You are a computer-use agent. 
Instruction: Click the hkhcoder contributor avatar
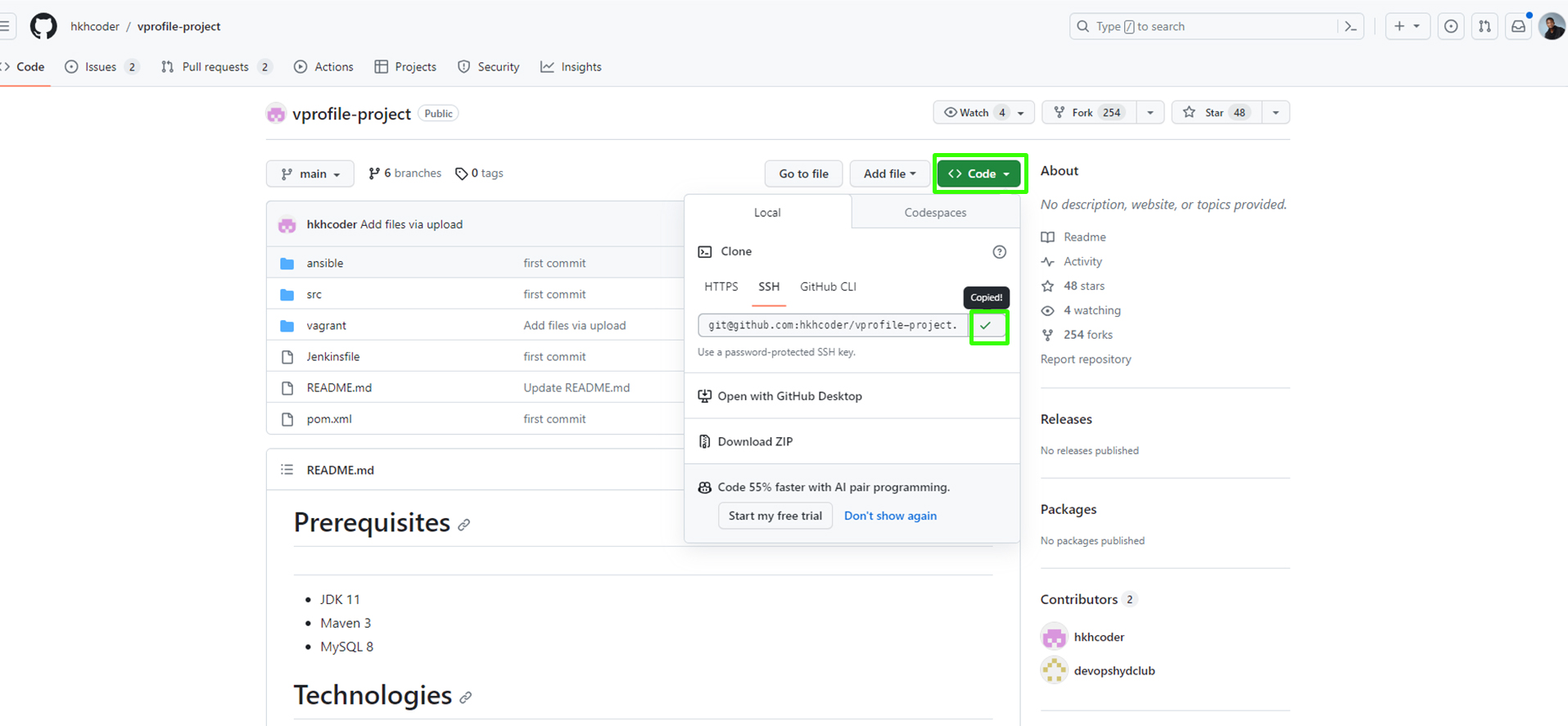click(x=1054, y=637)
